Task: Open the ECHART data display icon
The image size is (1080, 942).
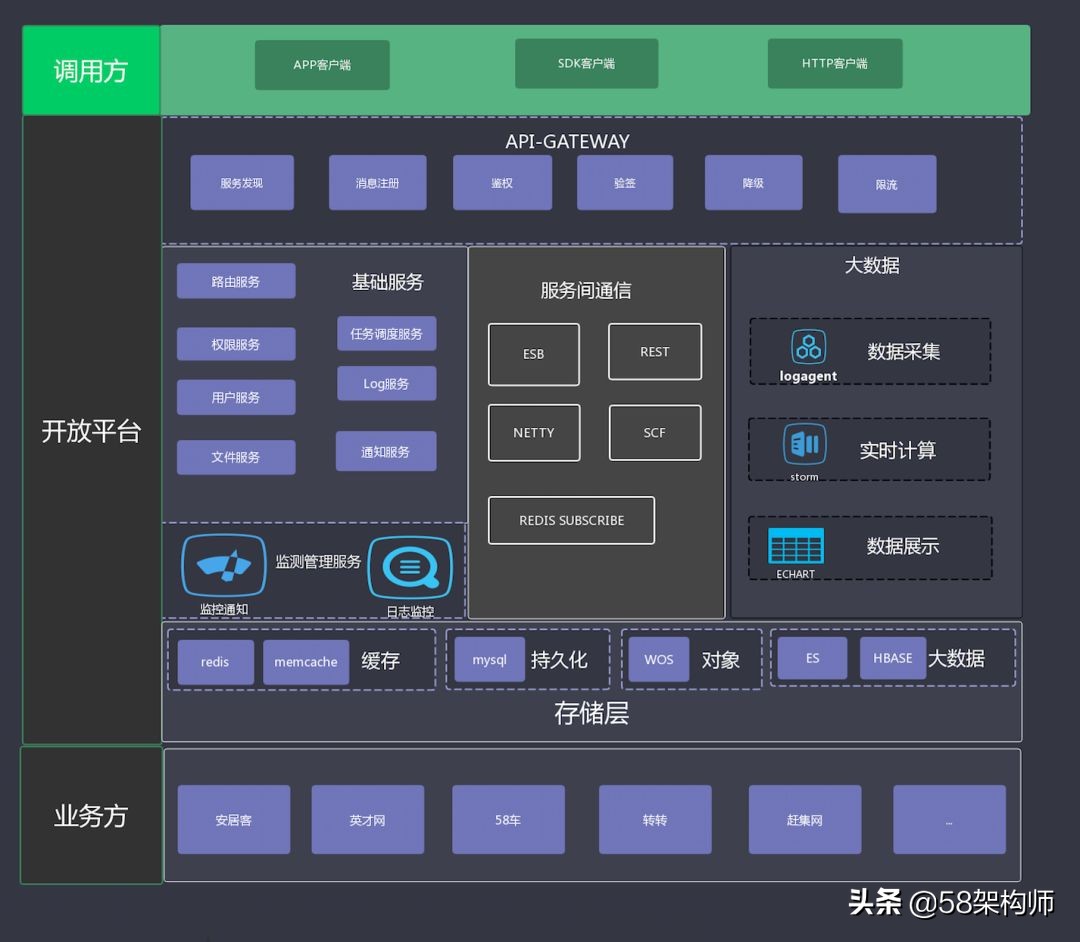Action: tap(795, 545)
